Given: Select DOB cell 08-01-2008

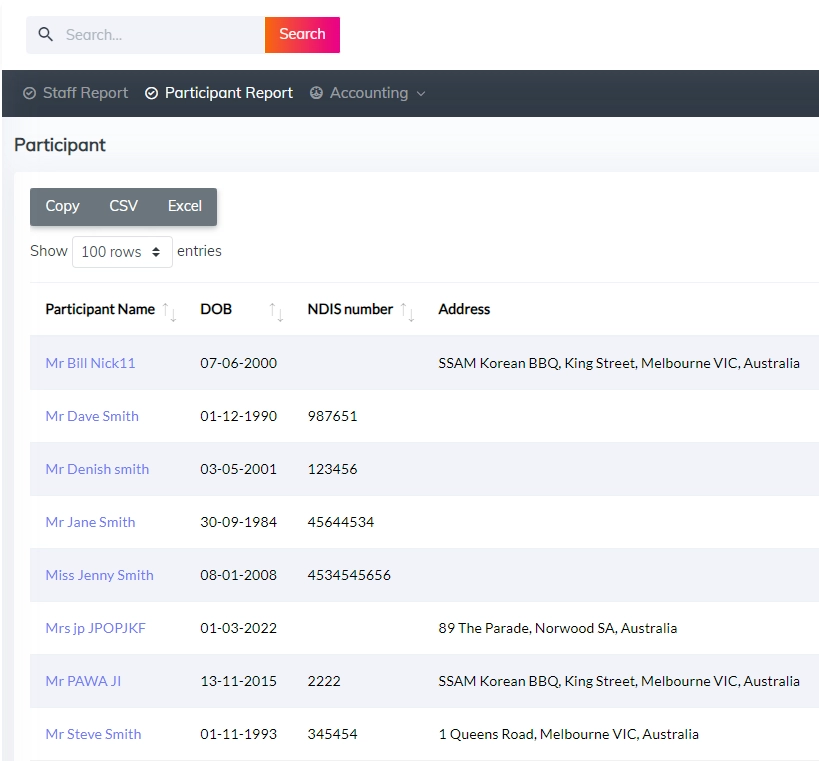Looking at the screenshot, I should [x=239, y=575].
